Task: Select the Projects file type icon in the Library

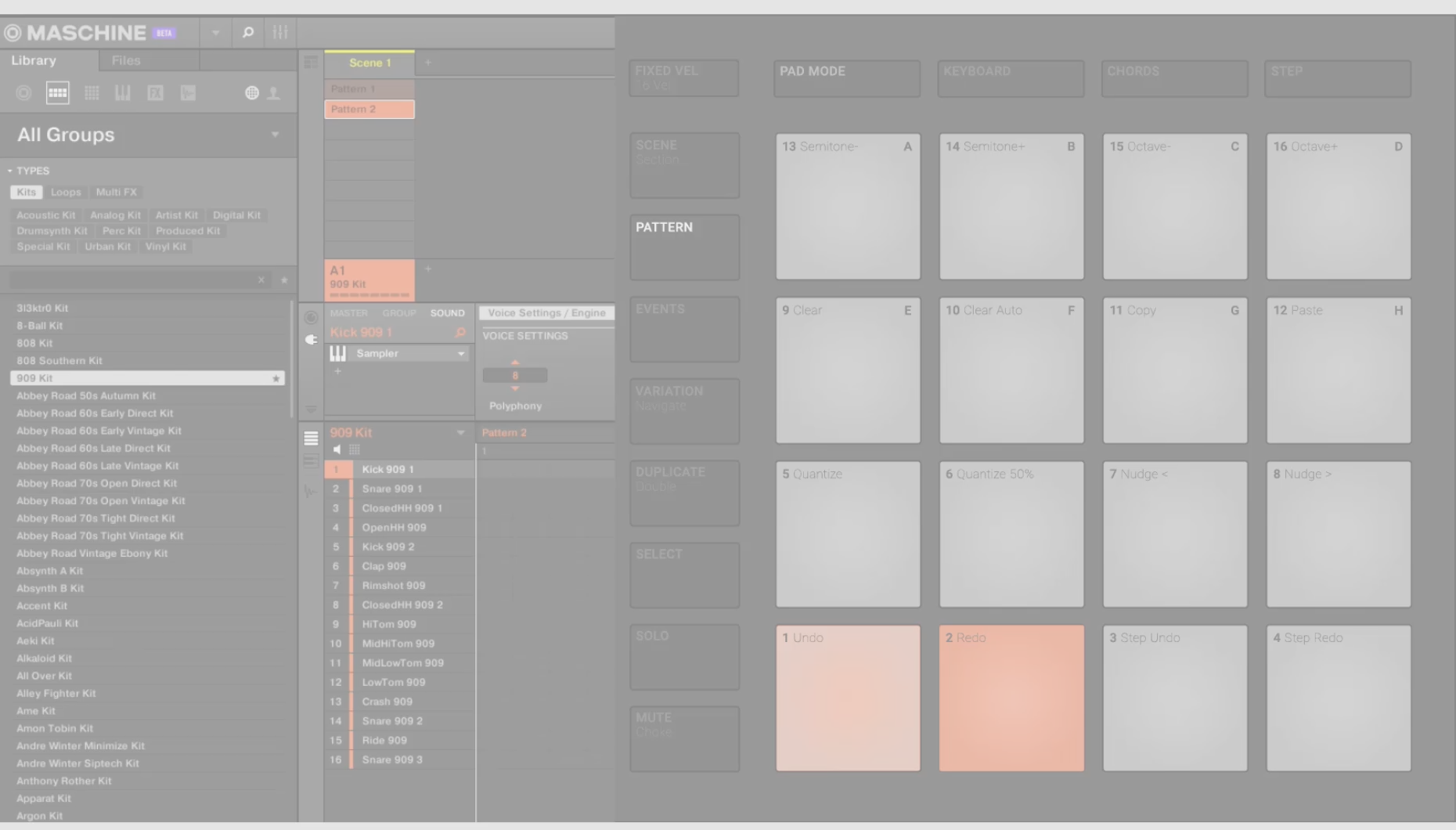Action: (x=23, y=93)
